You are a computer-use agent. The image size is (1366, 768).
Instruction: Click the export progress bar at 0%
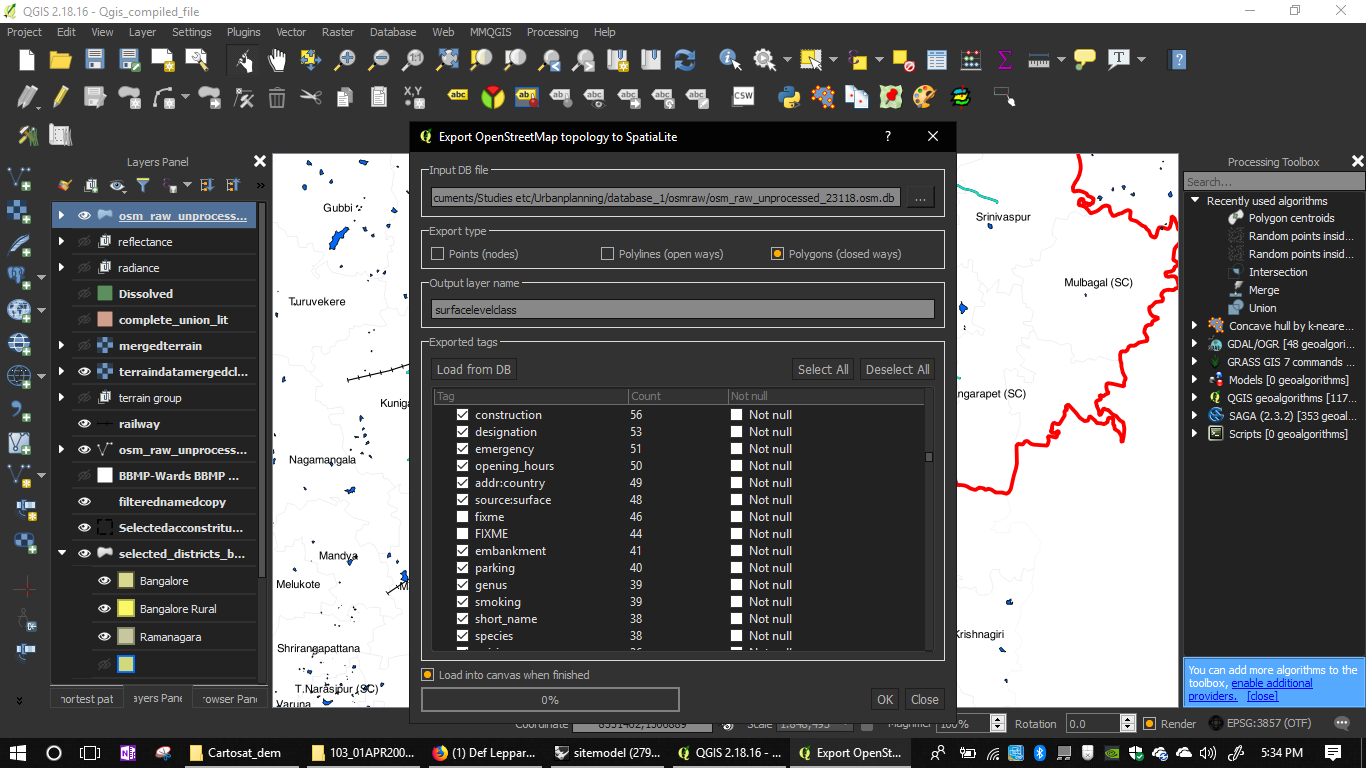pos(550,700)
